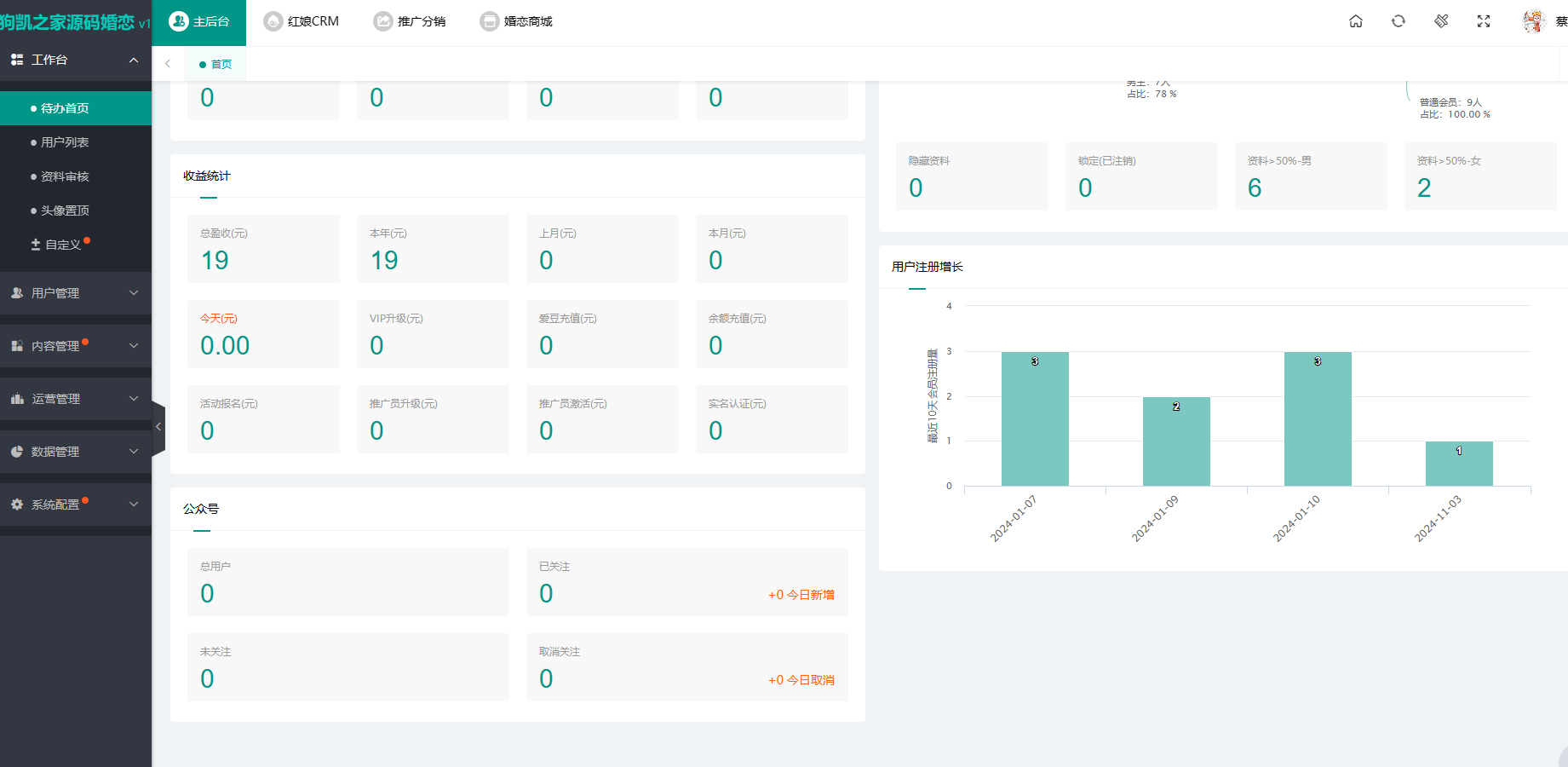
Task: Switch to the 红娘CRM top tab
Action: click(x=302, y=21)
